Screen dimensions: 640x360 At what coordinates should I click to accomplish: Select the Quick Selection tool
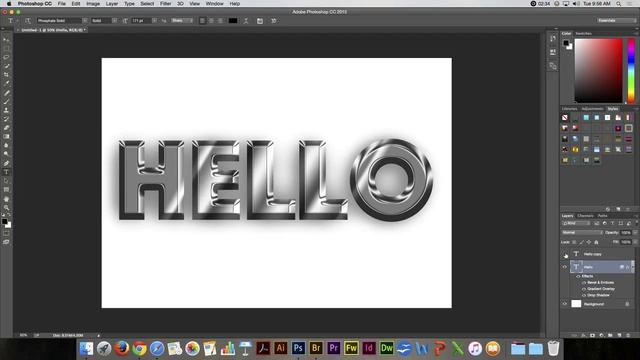[x=6, y=66]
